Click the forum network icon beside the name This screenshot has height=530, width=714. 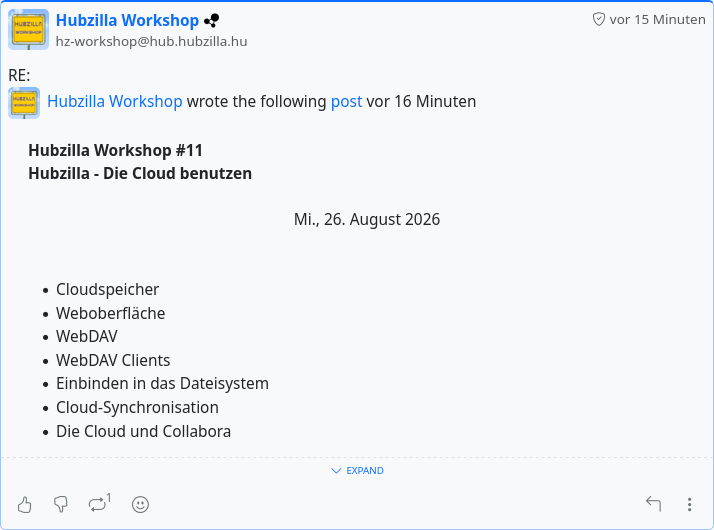pyautogui.click(x=212, y=20)
